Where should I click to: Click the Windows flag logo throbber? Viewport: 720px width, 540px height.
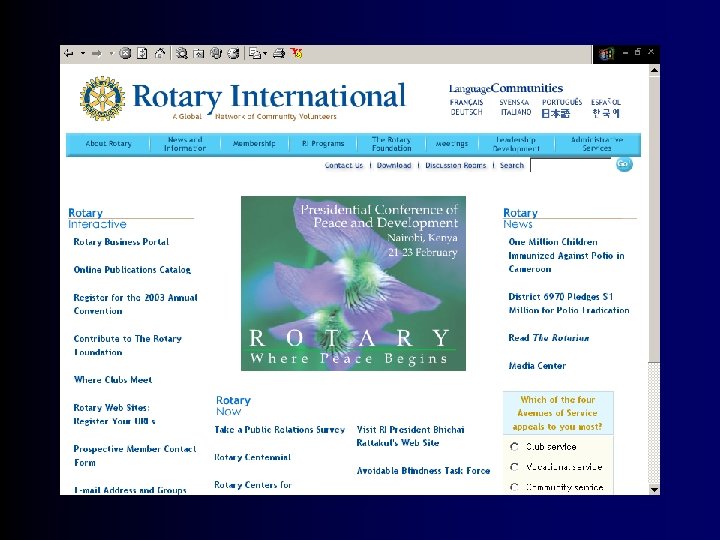pyautogui.click(x=606, y=54)
